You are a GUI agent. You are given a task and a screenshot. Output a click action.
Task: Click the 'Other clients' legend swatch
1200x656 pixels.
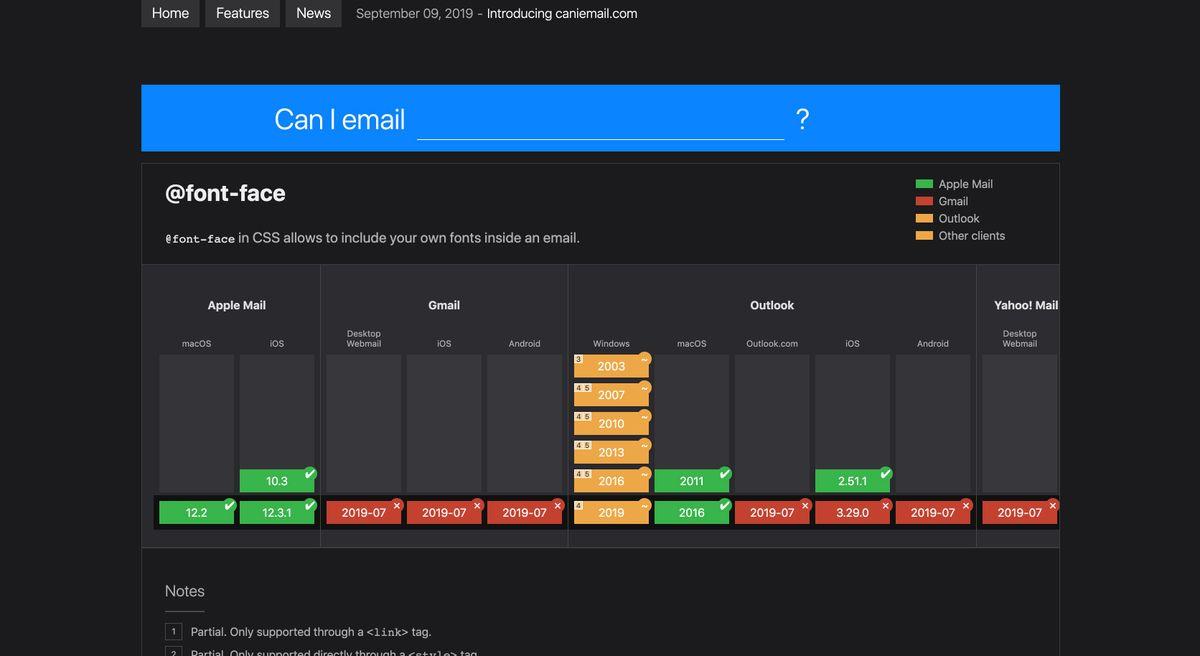[924, 236]
